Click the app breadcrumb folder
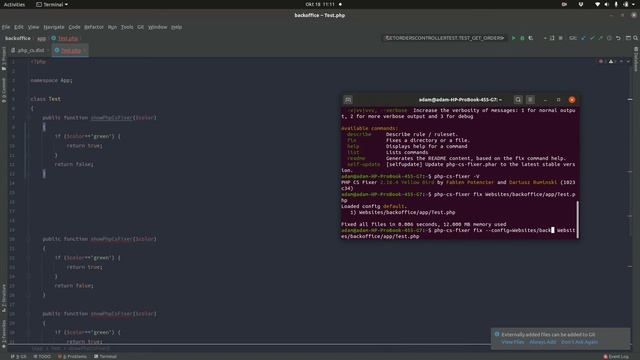Viewport: 640px width, 360px height. pyautogui.click(x=42, y=38)
